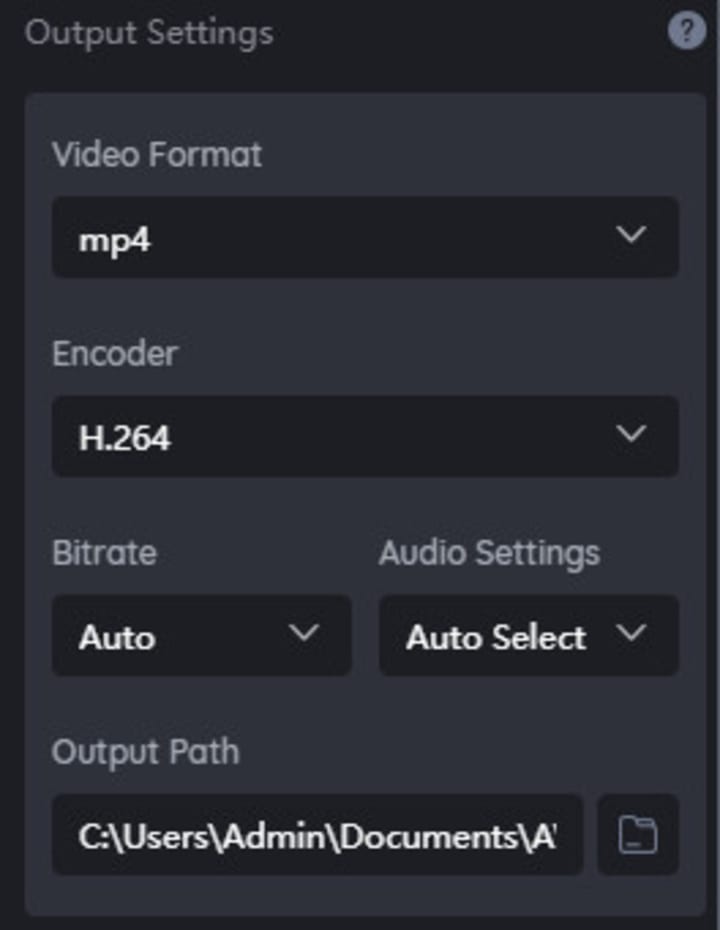Open the help question mark icon
Image resolution: width=720 pixels, height=930 pixels.
pos(687,31)
